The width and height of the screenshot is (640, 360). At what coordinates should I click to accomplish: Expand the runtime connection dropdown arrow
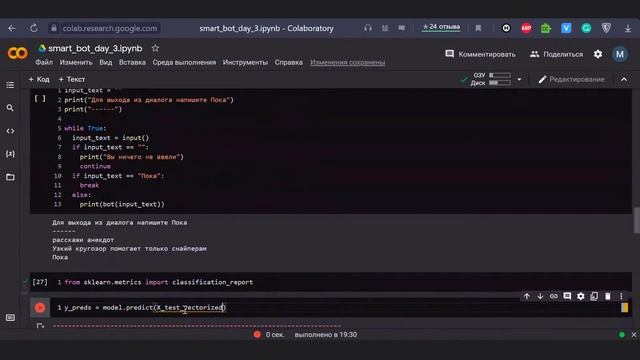519,79
